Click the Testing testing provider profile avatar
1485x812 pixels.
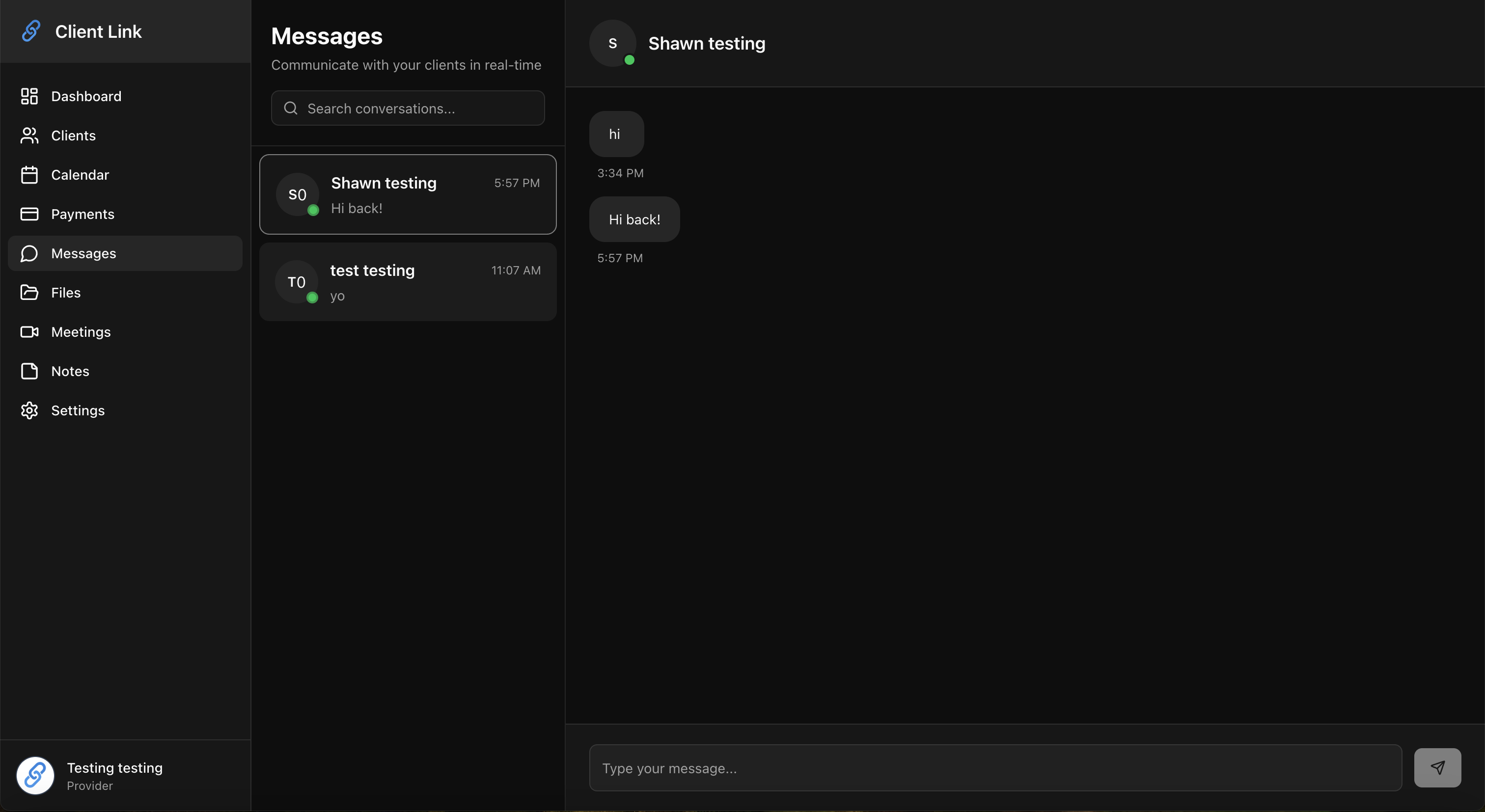click(x=35, y=776)
